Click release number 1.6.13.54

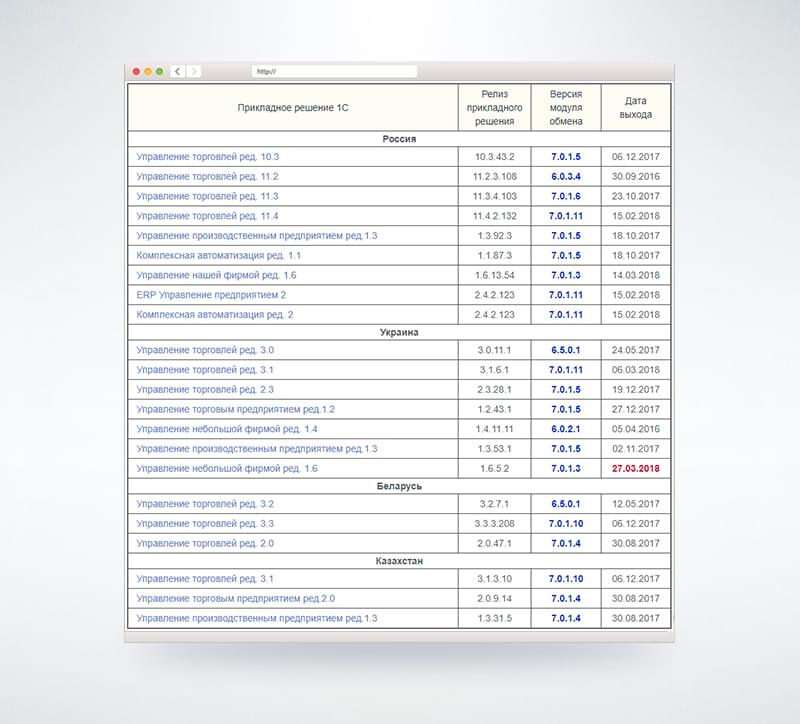pos(494,276)
